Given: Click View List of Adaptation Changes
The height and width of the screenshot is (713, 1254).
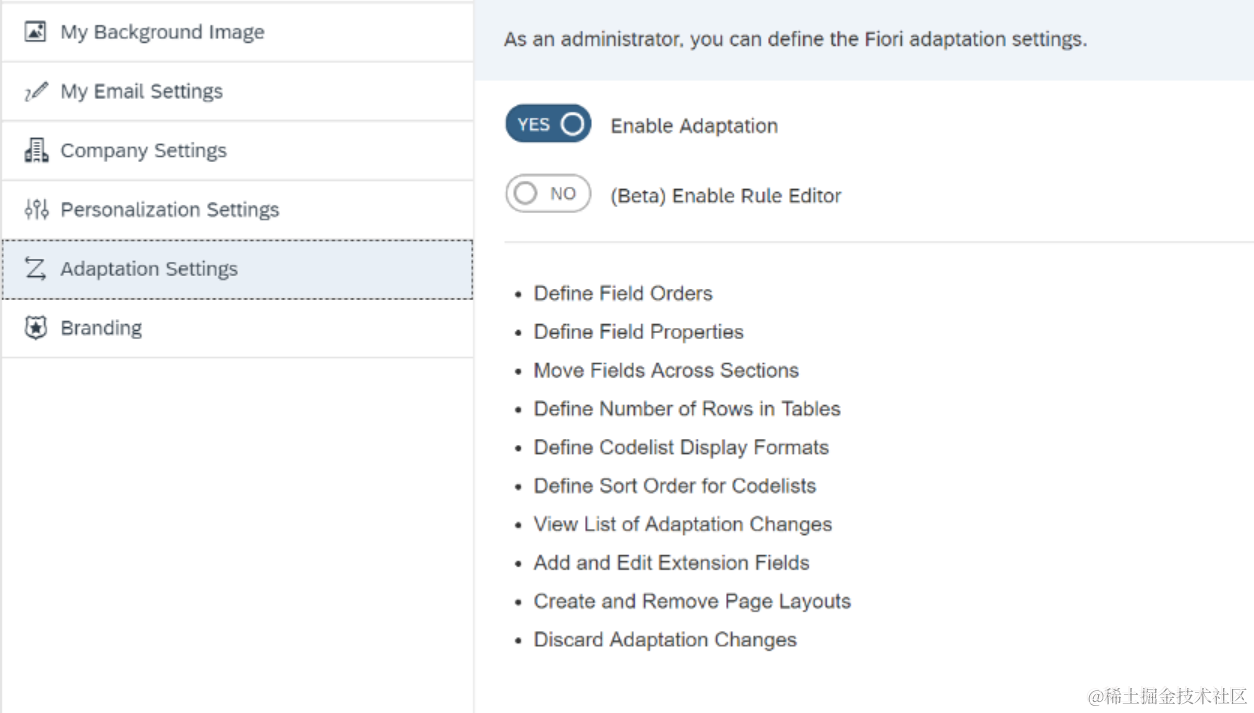Looking at the screenshot, I should pos(682,525).
